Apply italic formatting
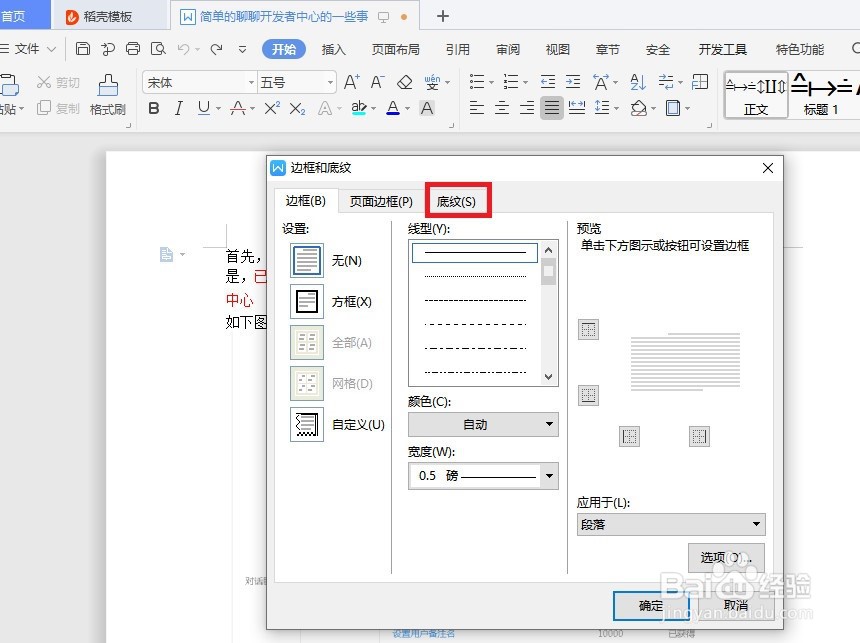Screen dimensions: 860x643 pos(178,108)
